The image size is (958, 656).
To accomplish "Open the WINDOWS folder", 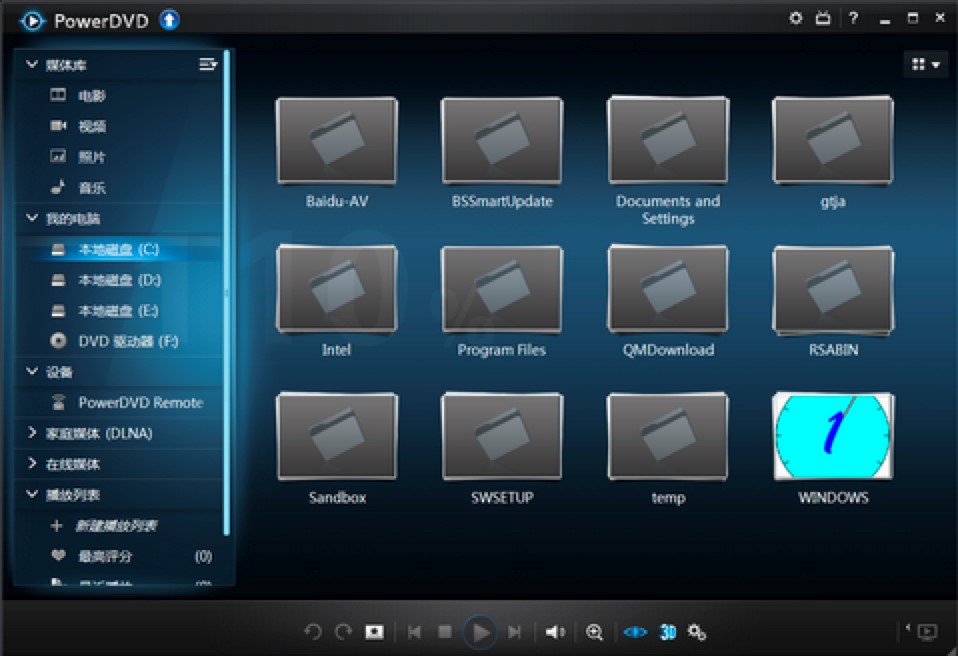I will 831,435.
